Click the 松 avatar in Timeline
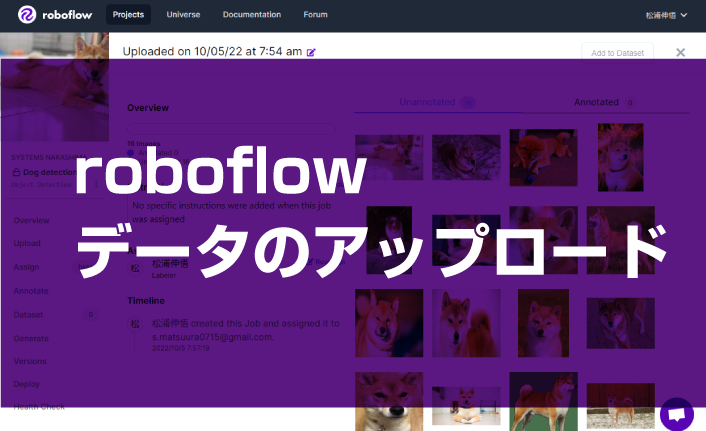This screenshot has width=706, height=431. pos(135,324)
